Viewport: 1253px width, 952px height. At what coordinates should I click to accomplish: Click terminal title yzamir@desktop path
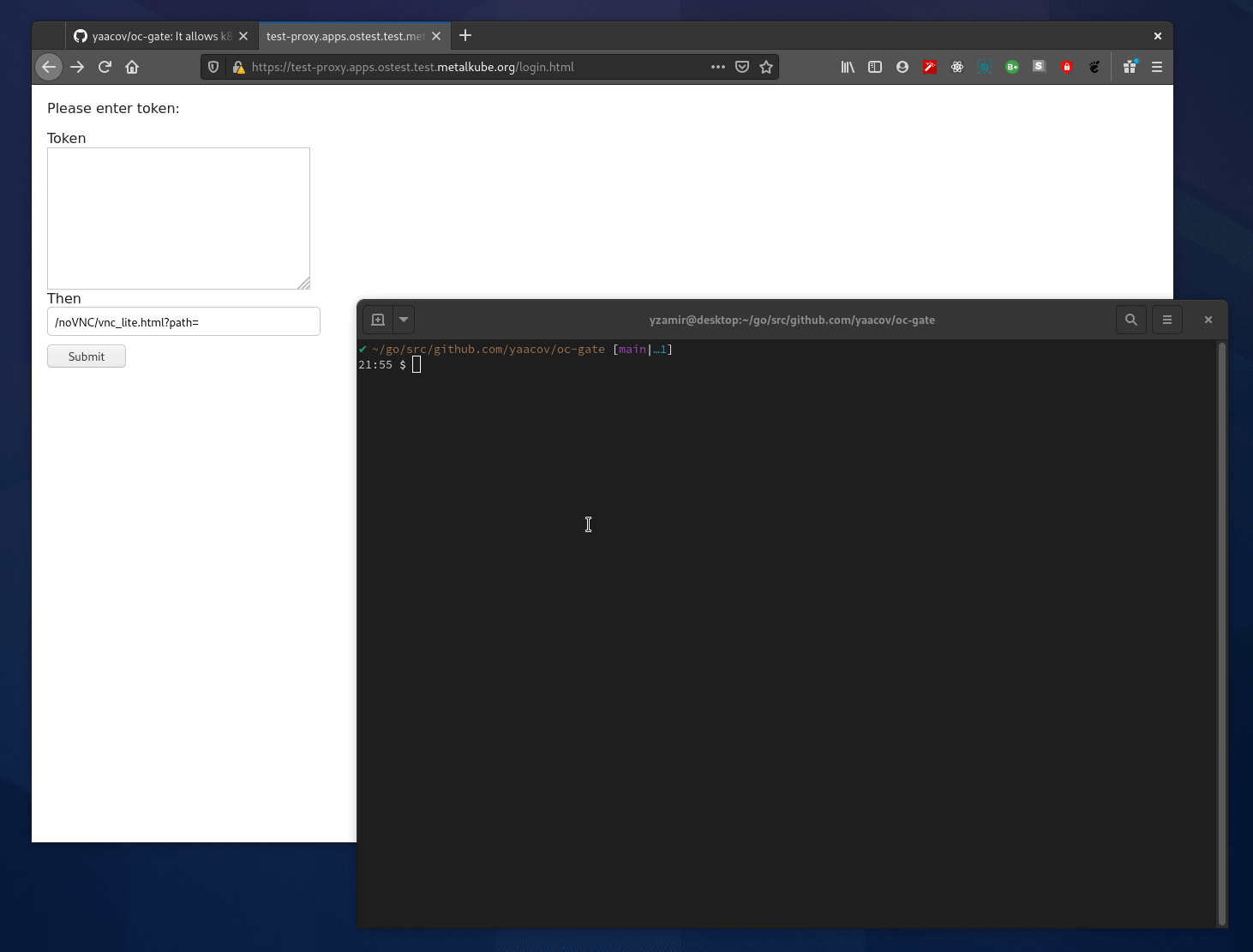(x=792, y=320)
